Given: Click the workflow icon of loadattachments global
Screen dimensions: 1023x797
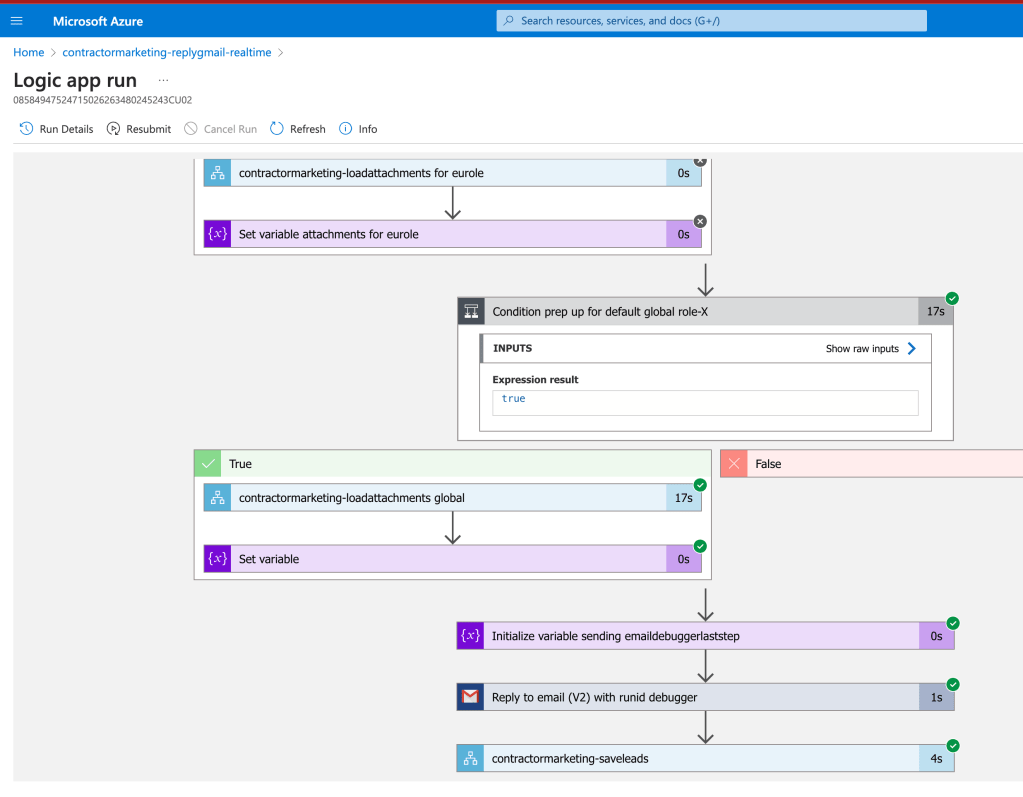Looking at the screenshot, I should pyautogui.click(x=217, y=498).
